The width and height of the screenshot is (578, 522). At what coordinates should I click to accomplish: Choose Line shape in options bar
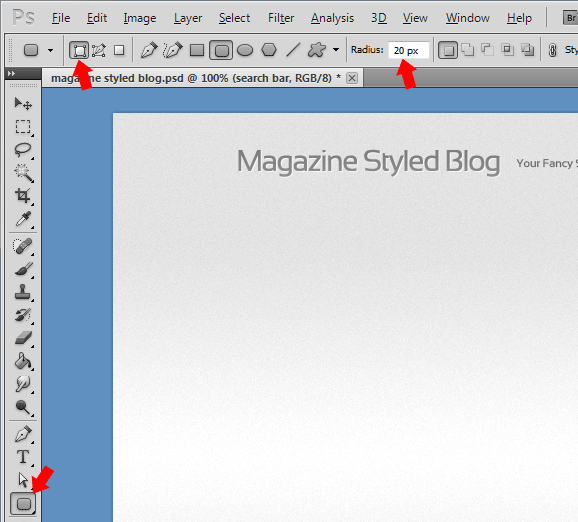pyautogui.click(x=293, y=50)
